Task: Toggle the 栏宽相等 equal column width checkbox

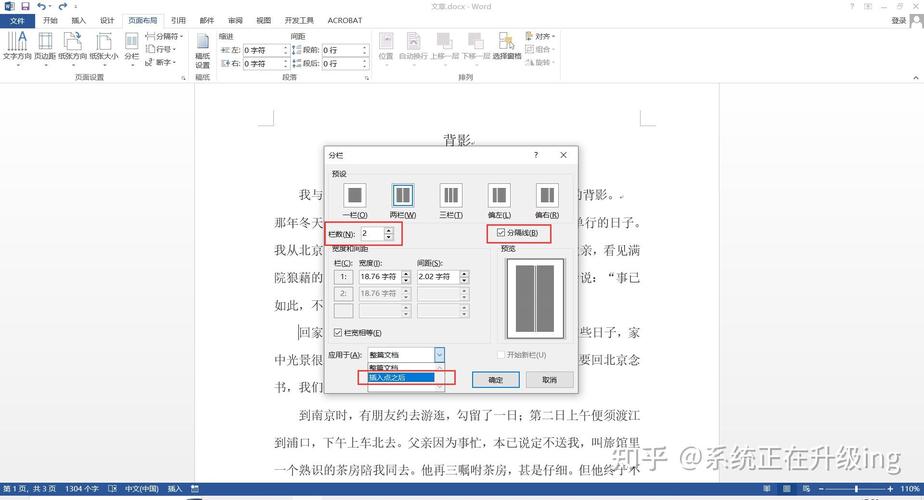Action: pyautogui.click(x=338, y=333)
